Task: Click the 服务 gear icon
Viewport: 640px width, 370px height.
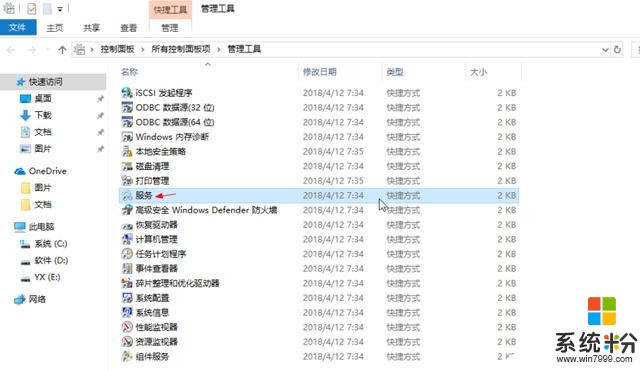Action: tap(127, 195)
